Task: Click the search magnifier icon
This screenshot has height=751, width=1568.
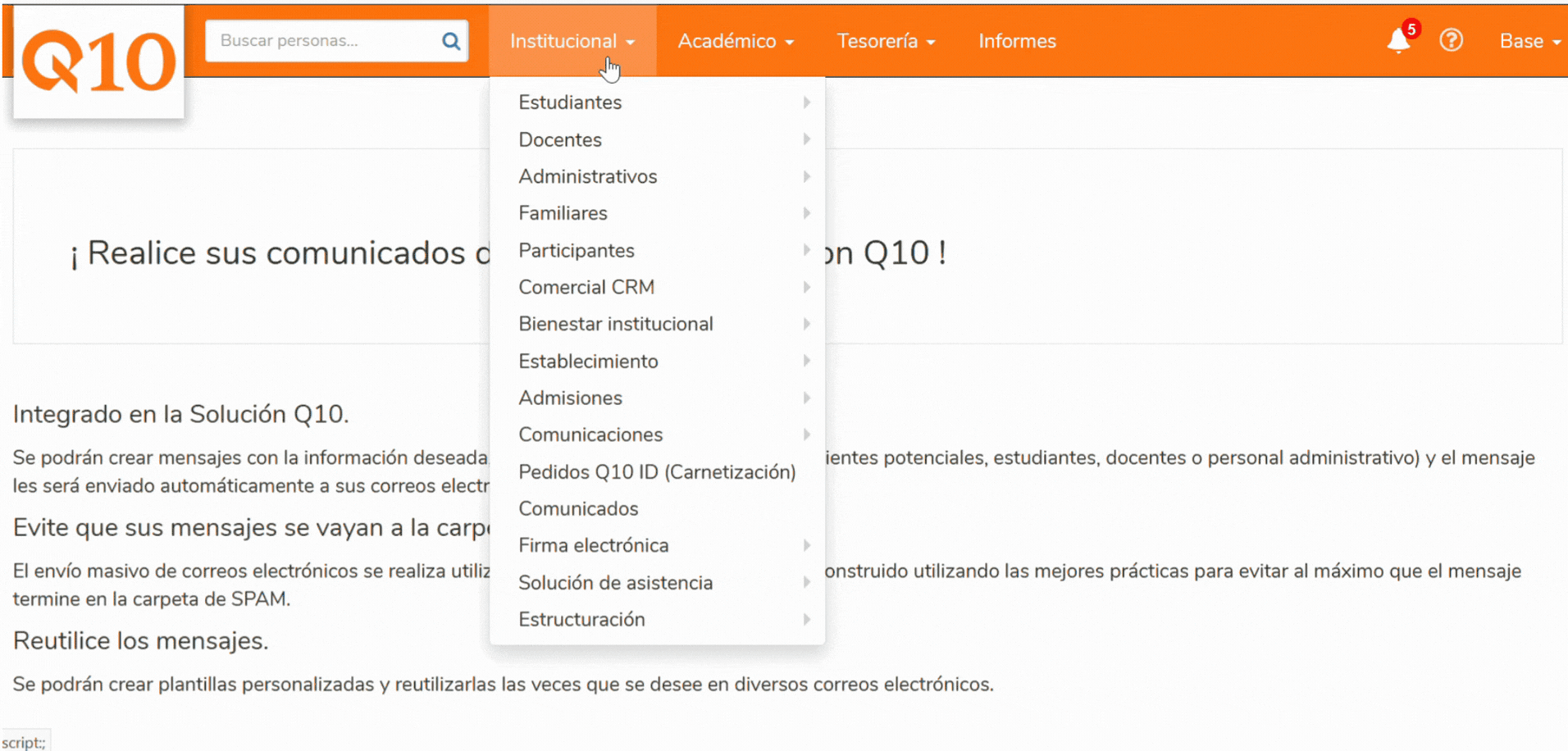Action: (x=451, y=41)
